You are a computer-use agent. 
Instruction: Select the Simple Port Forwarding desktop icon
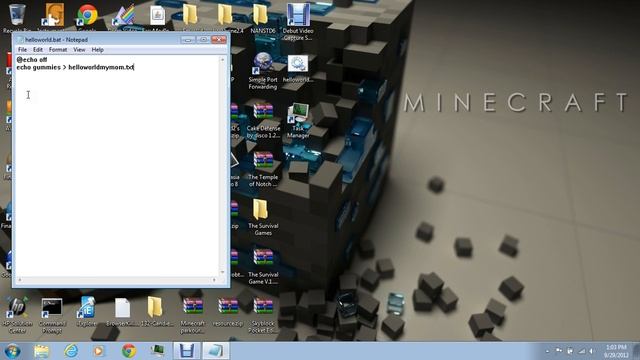pyautogui.click(x=263, y=70)
